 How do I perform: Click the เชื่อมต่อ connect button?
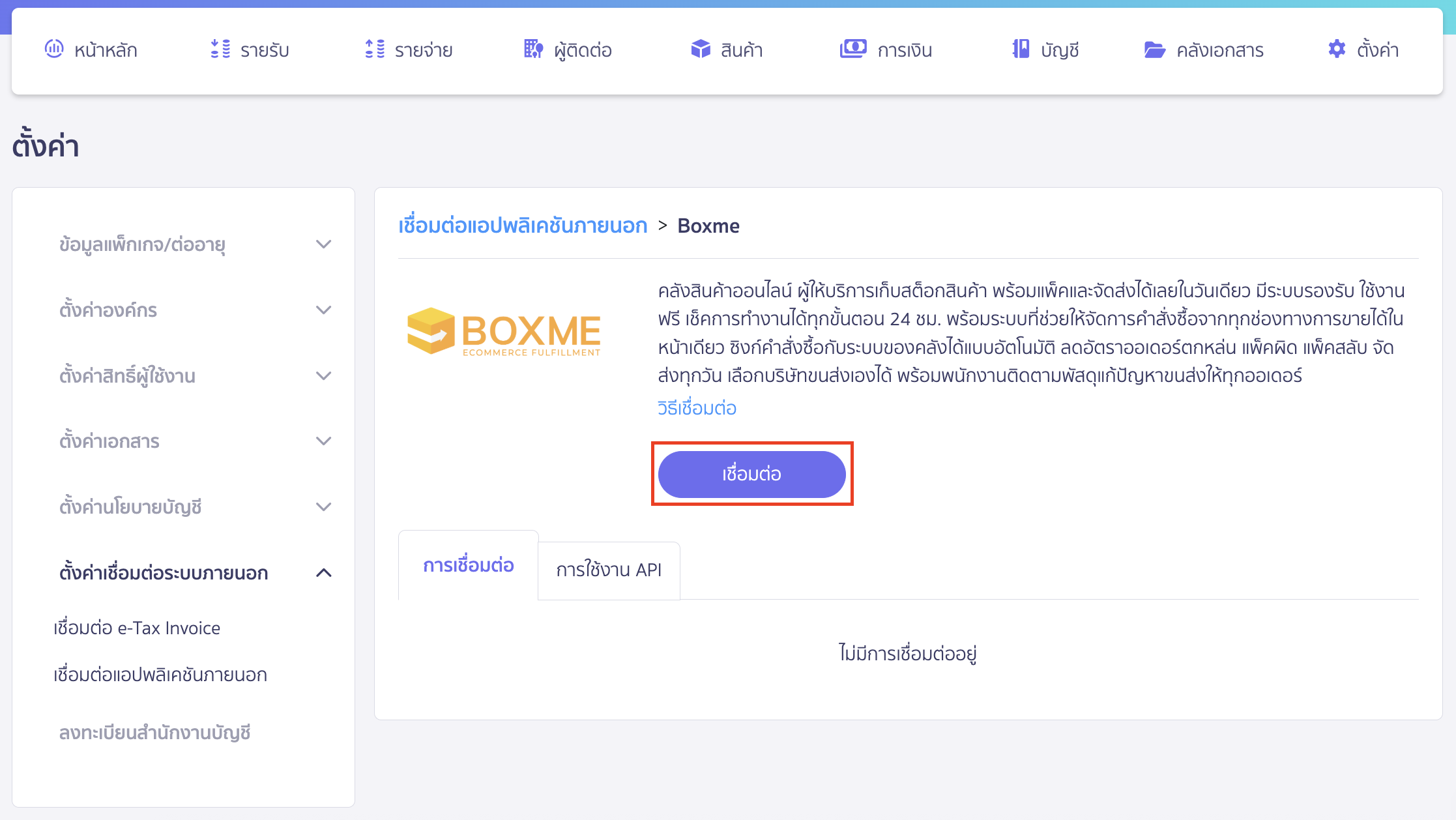pyautogui.click(x=751, y=474)
